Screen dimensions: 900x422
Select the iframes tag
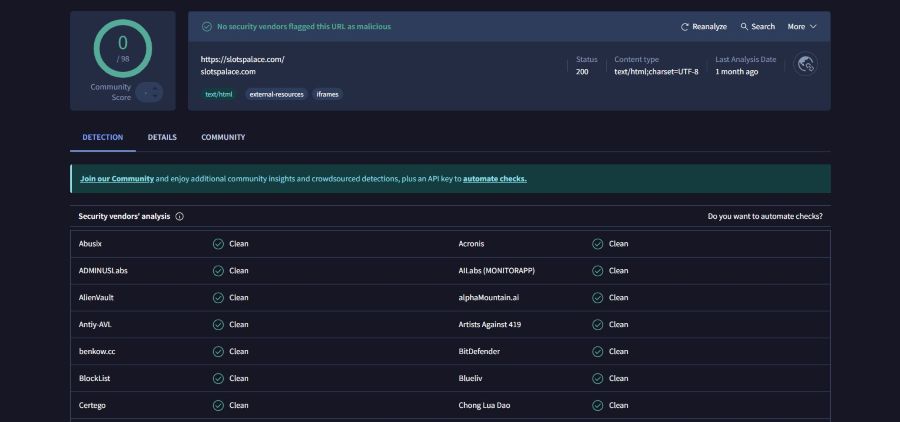click(x=328, y=94)
